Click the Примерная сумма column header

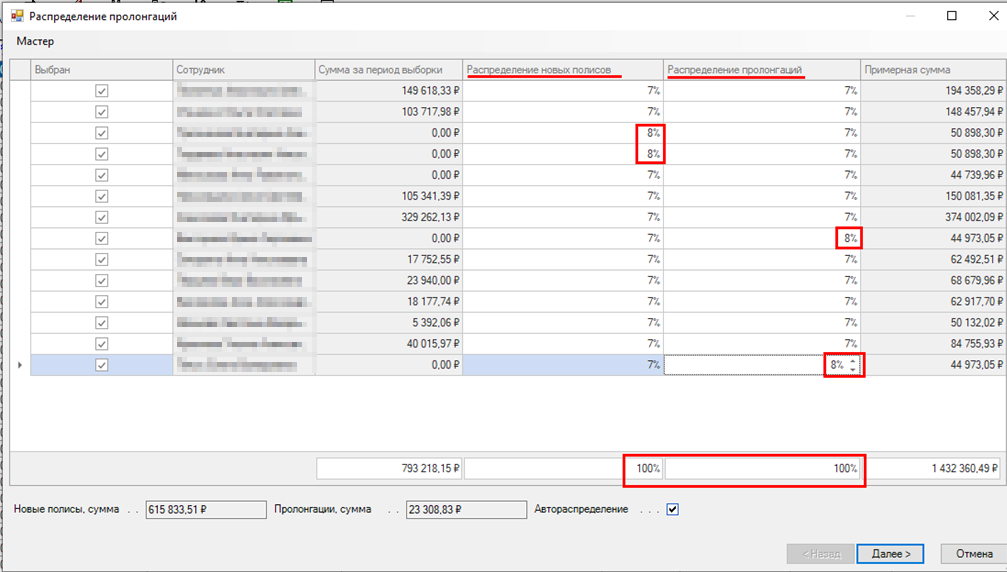click(x=932, y=70)
